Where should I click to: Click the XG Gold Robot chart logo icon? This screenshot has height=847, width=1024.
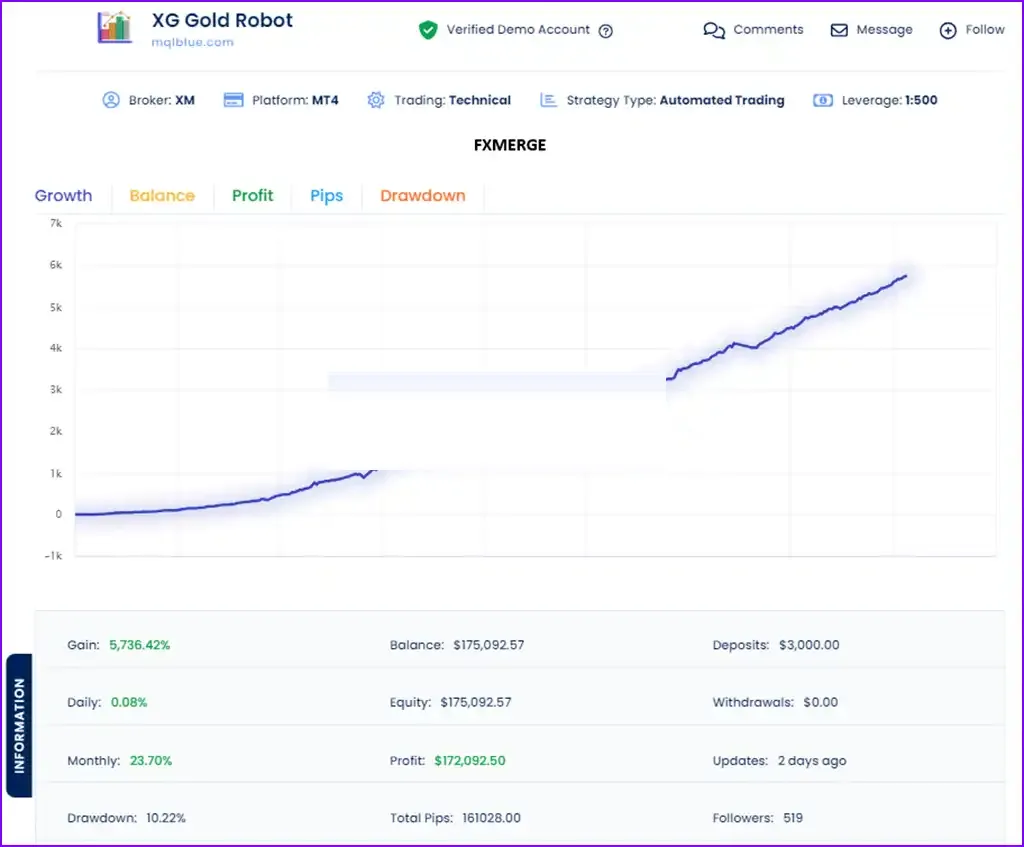[115, 28]
